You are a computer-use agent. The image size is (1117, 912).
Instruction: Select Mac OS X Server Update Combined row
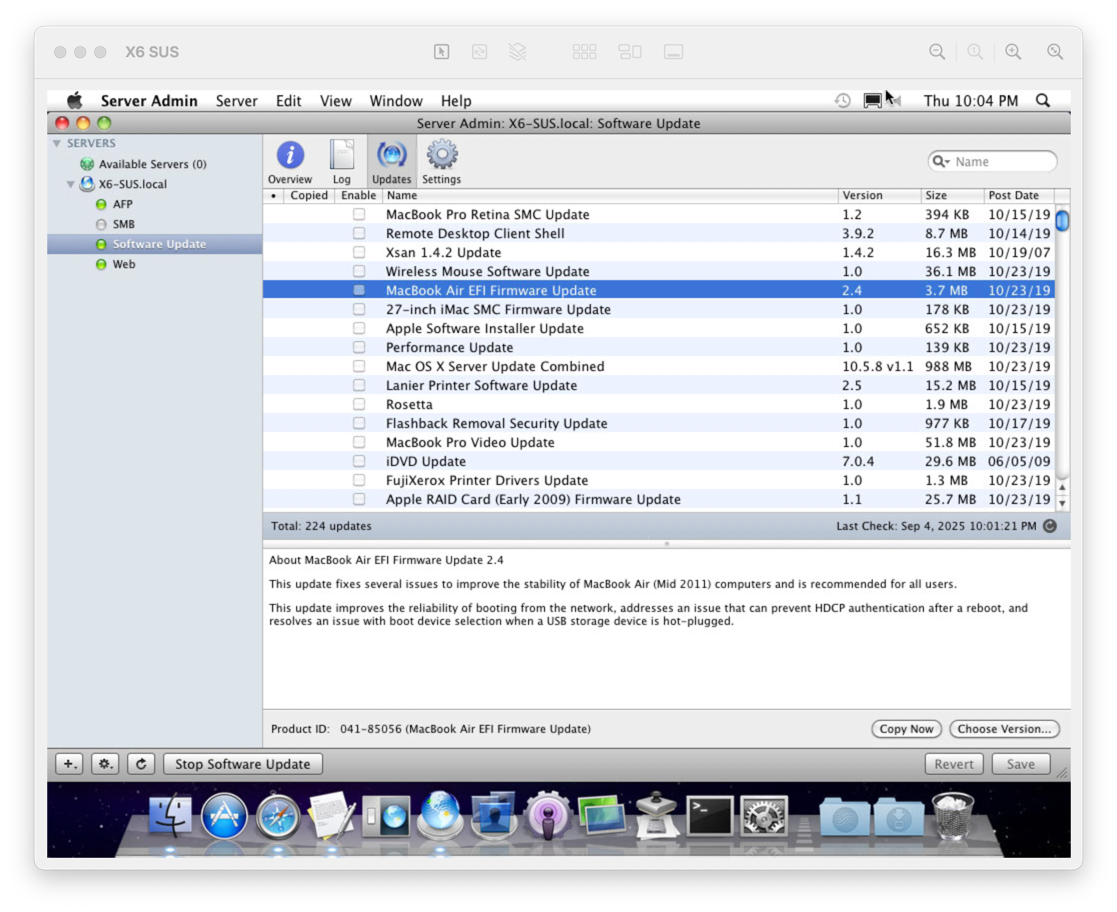(659, 366)
